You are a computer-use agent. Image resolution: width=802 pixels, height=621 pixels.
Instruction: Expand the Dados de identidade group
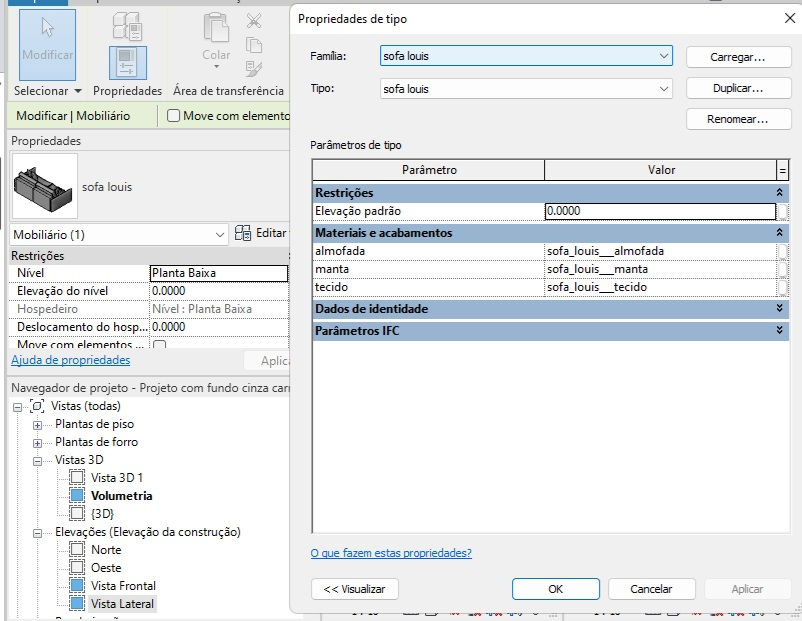pyautogui.click(x=779, y=308)
